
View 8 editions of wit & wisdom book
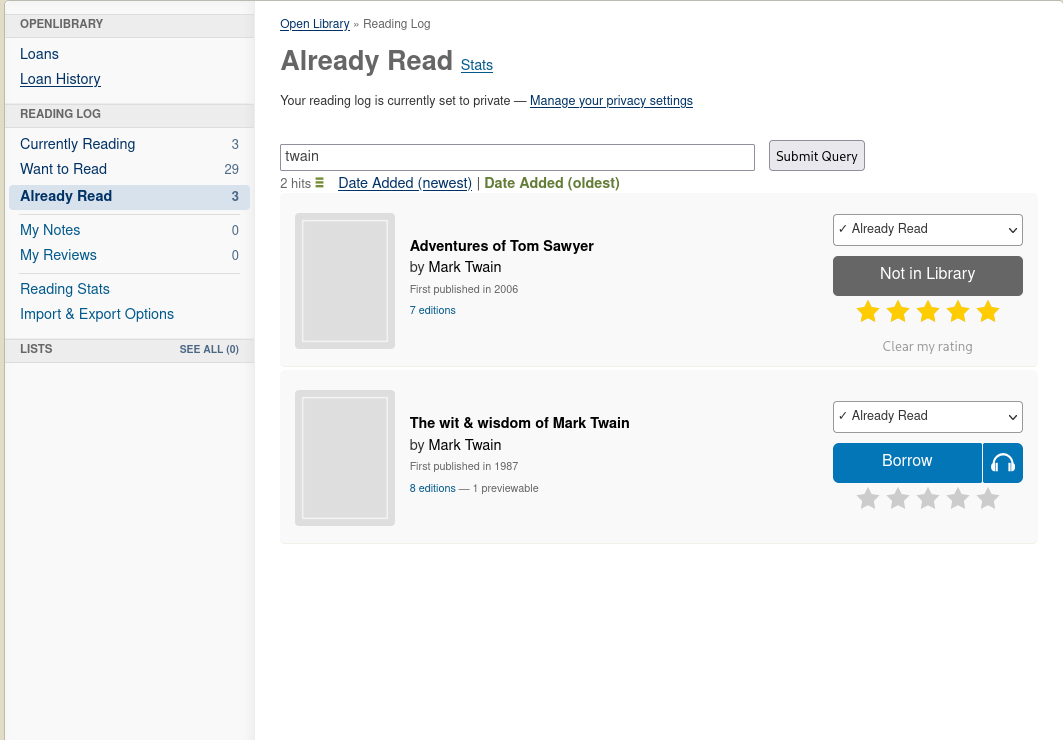click(x=433, y=489)
